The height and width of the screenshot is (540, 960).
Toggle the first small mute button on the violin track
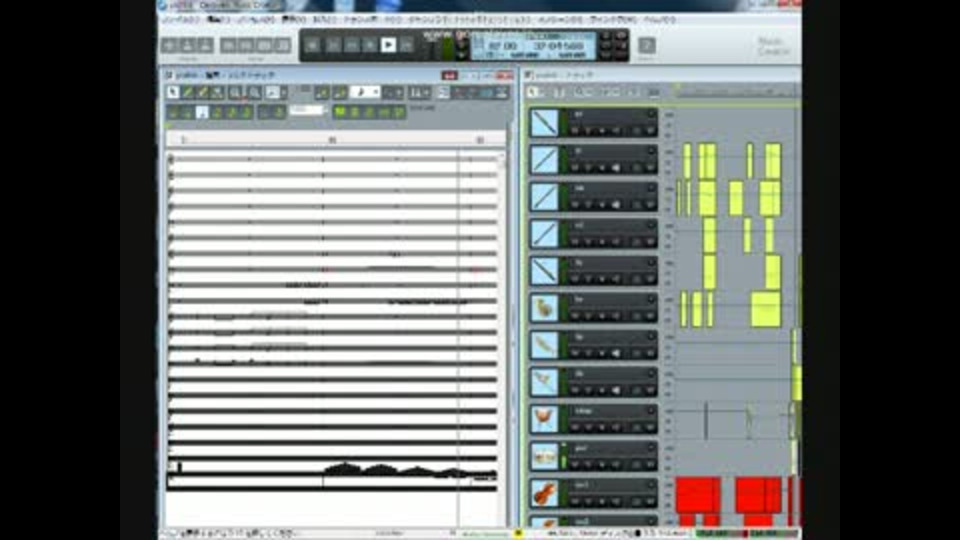tap(575, 501)
